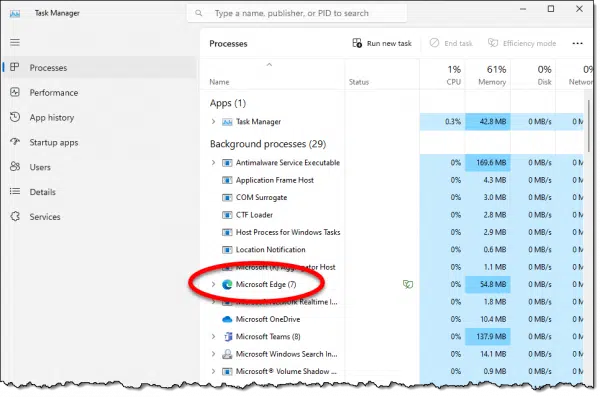Click the Efficiency mode leaf icon in toolbar
This screenshot has height=397, width=600.
click(x=493, y=43)
